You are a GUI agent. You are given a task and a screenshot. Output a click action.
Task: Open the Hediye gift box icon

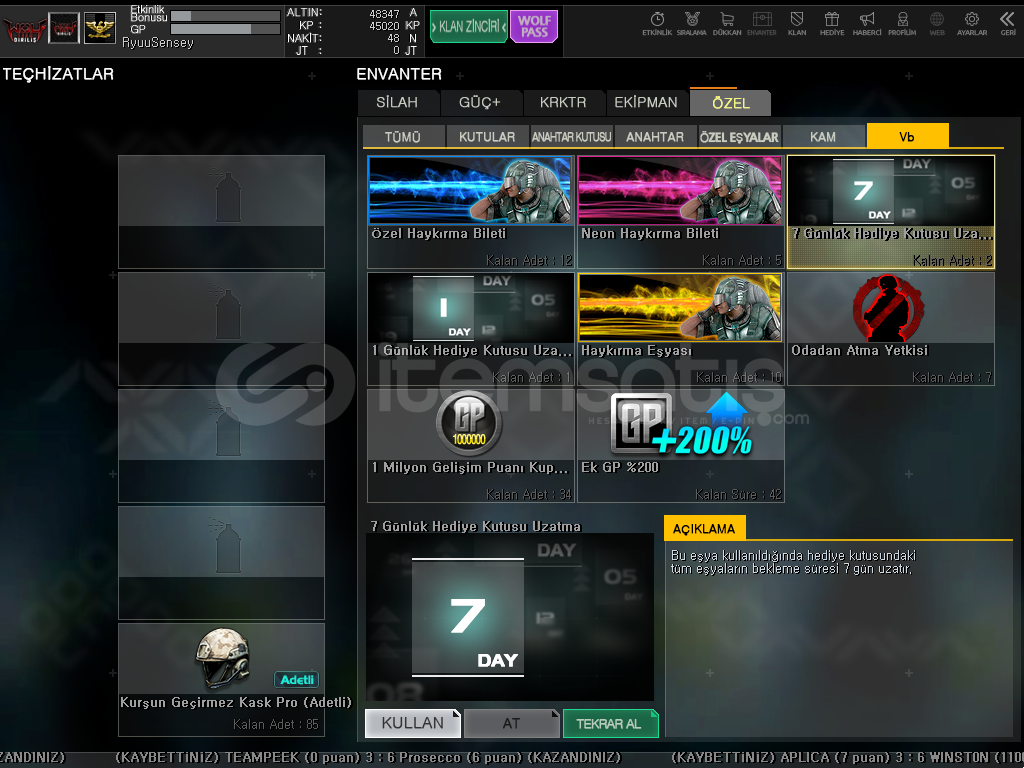(832, 23)
